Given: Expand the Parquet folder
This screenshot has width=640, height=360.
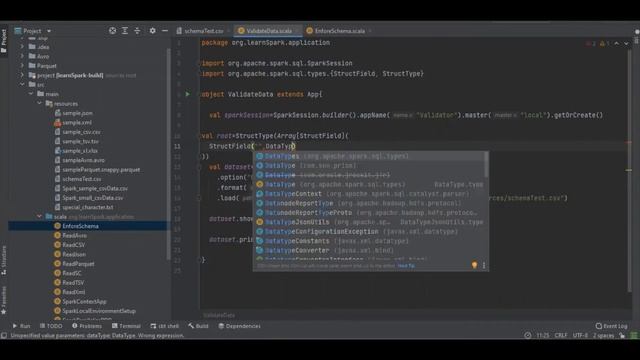Looking at the screenshot, I should point(22,66).
